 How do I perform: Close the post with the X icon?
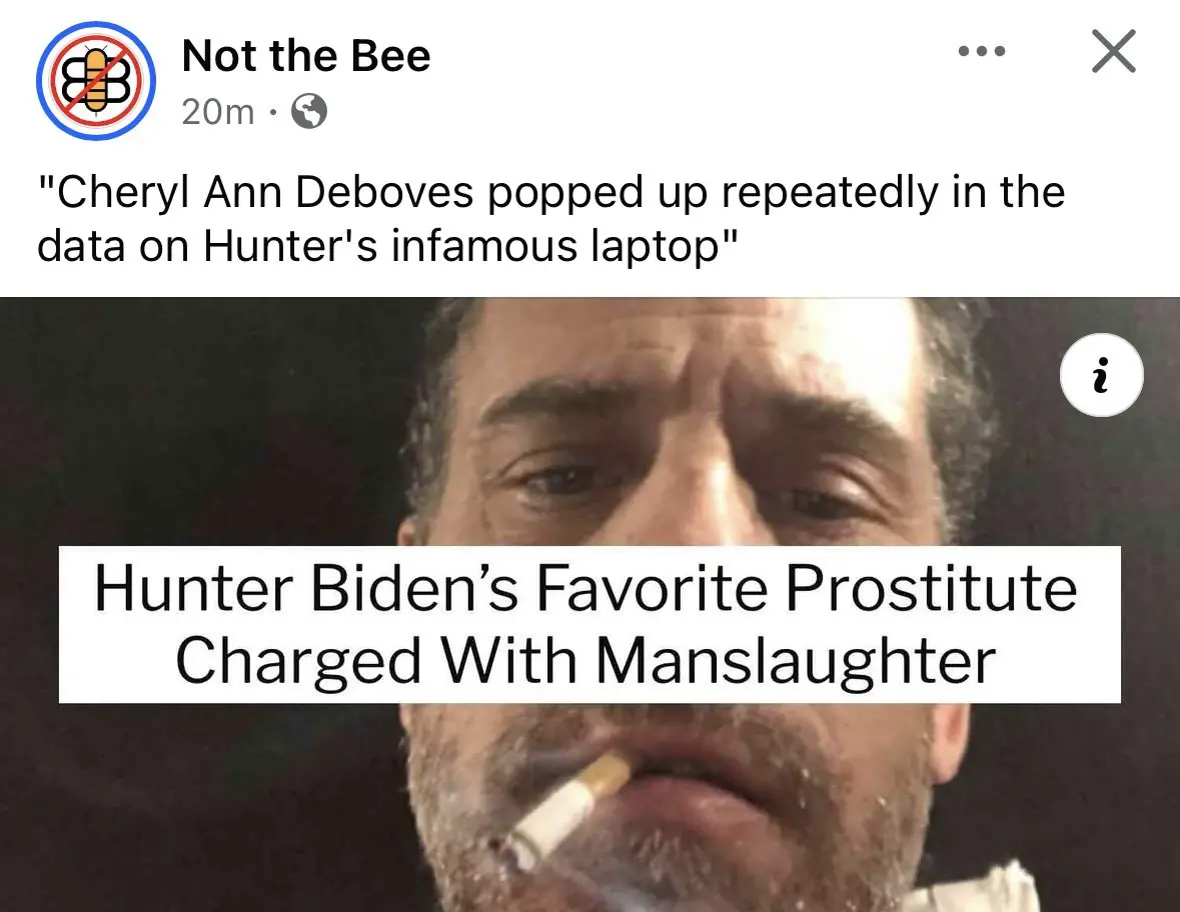(1113, 51)
